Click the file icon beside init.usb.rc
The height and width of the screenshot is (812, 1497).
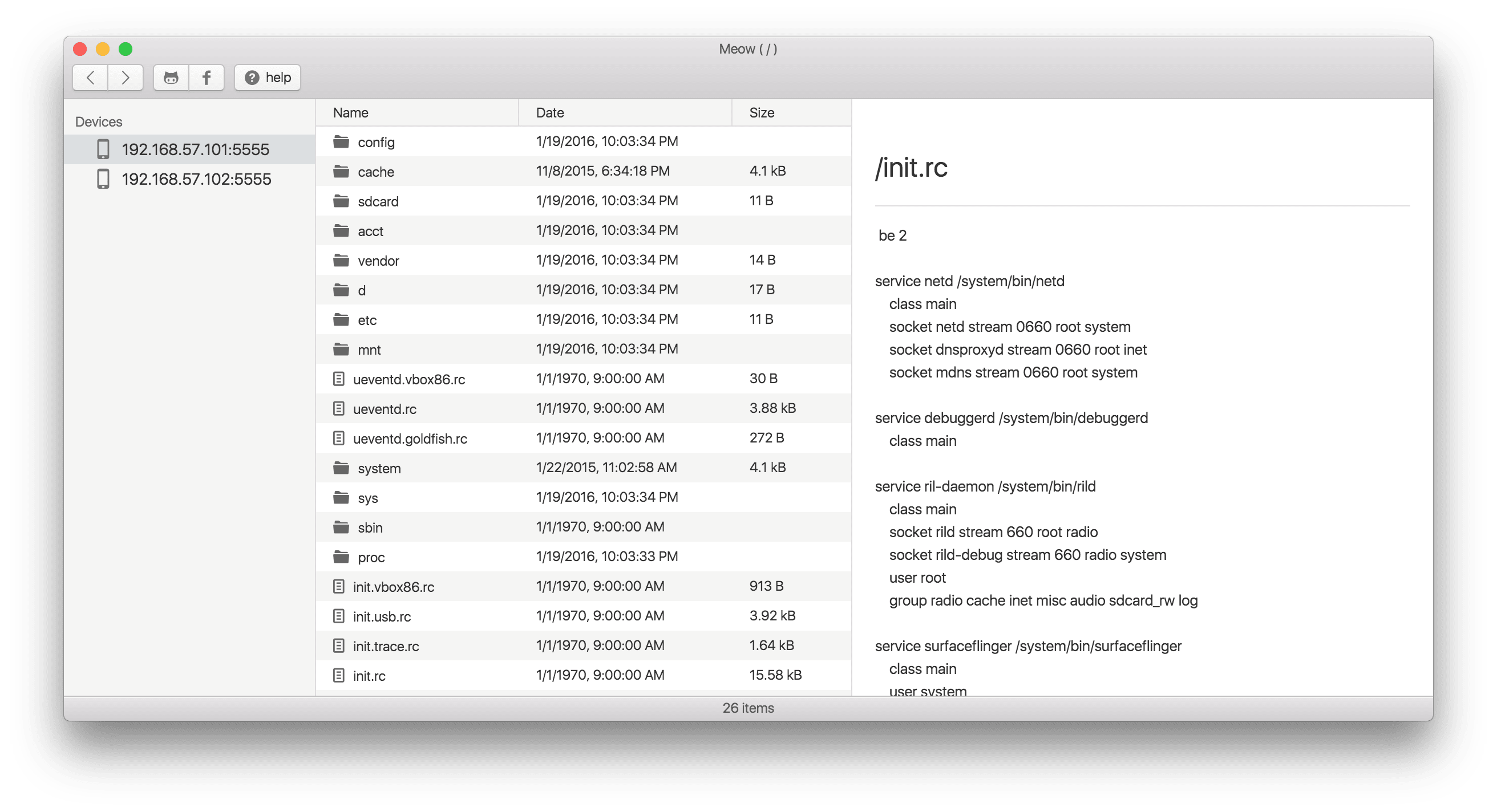339,616
